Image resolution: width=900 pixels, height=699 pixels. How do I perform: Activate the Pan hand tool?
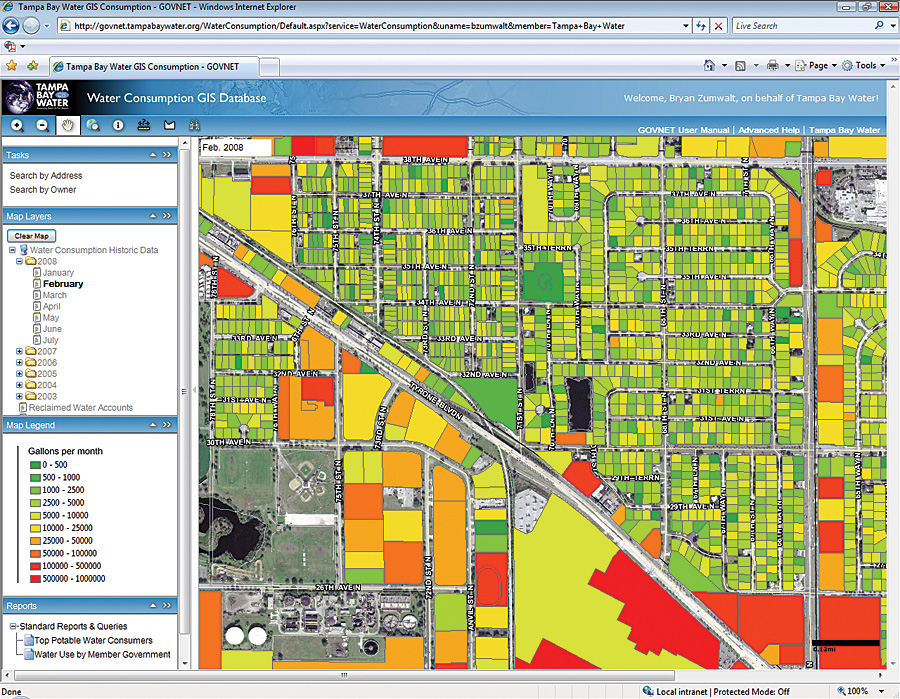tap(68, 125)
